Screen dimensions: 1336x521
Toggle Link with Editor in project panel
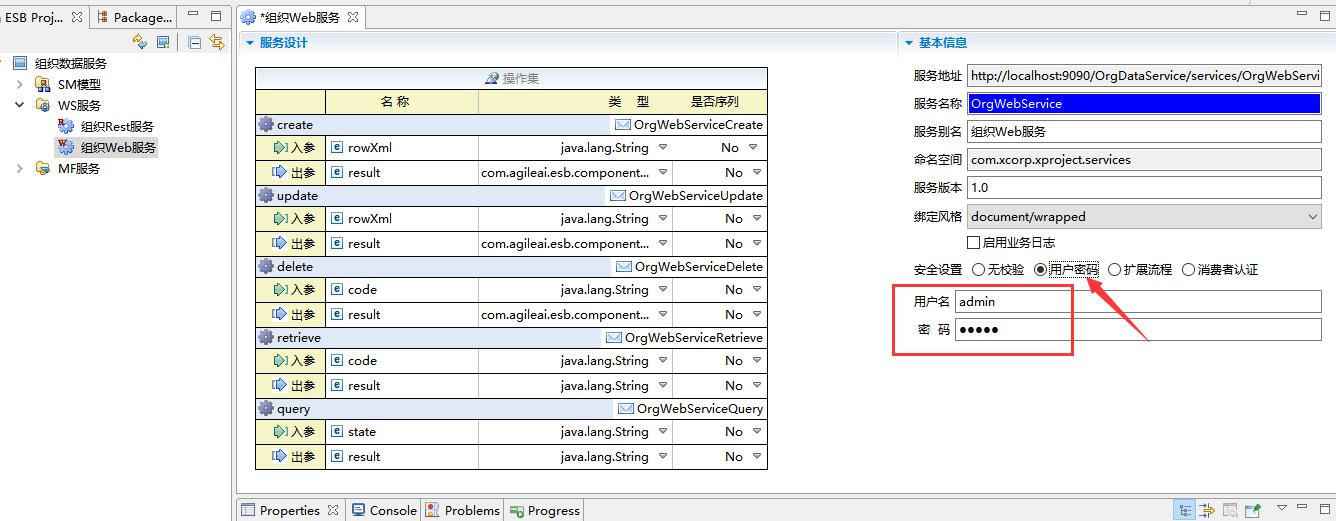coord(216,42)
